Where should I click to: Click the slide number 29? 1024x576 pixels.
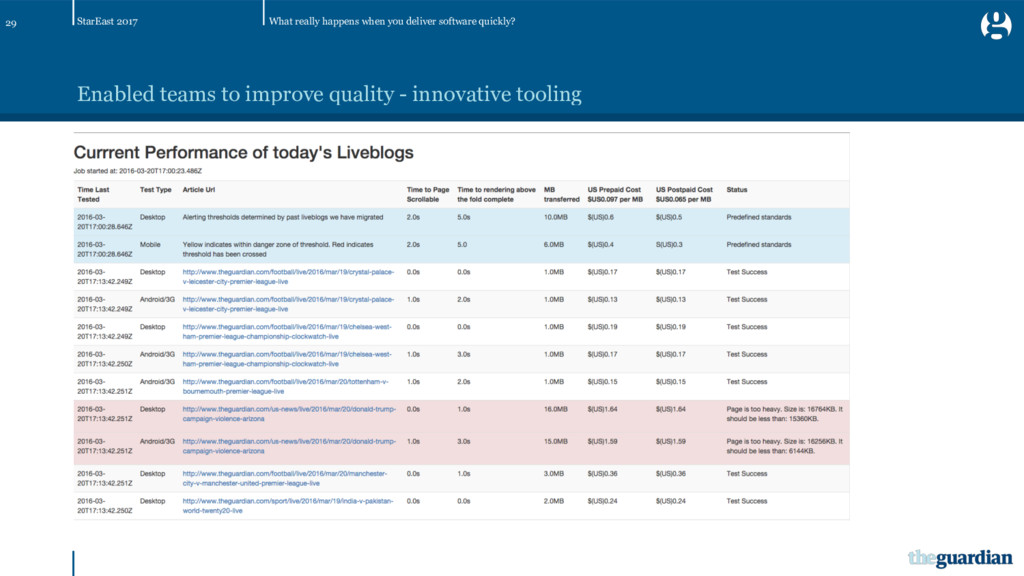coord(11,24)
